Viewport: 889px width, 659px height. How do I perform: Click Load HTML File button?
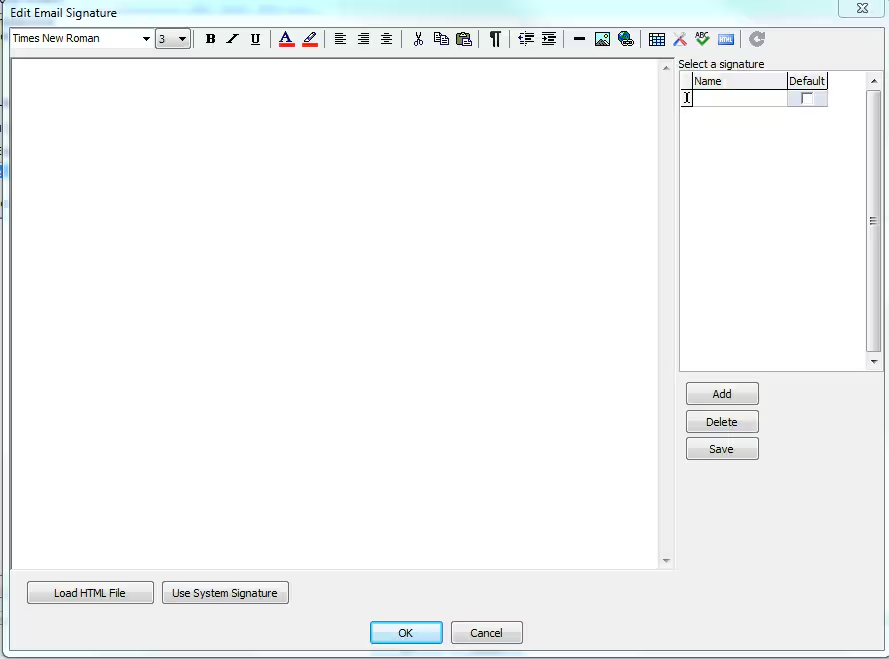tap(90, 593)
